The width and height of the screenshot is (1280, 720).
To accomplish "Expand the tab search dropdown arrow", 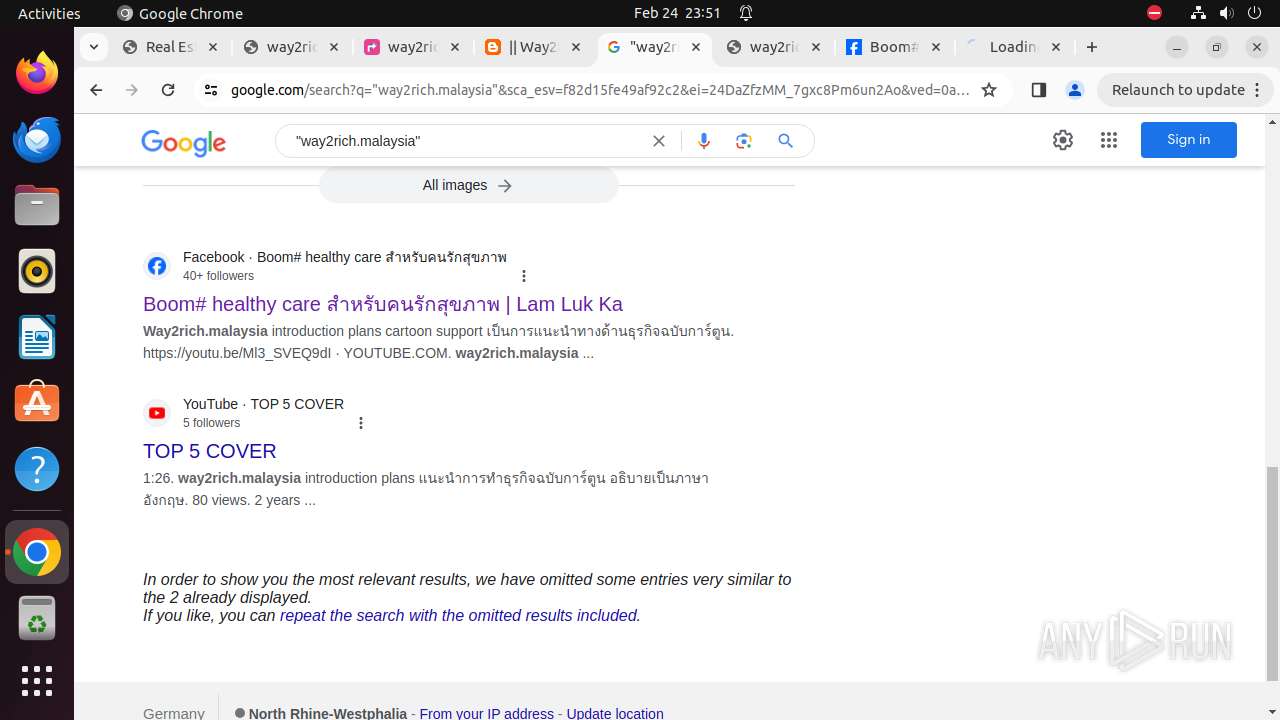I will point(93,47).
